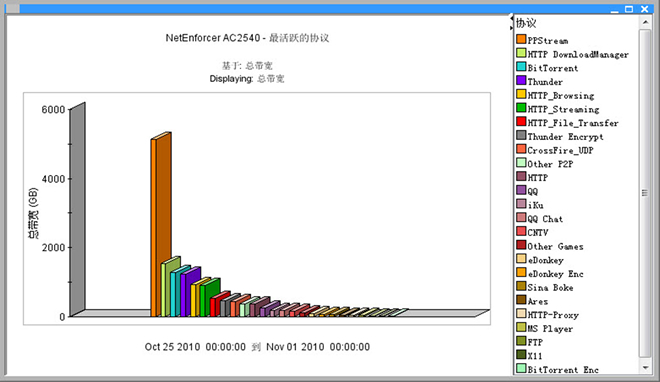Click the red HTTP_File_Transfer legend swatch
The width and height of the screenshot is (660, 382).
[x=521, y=122]
